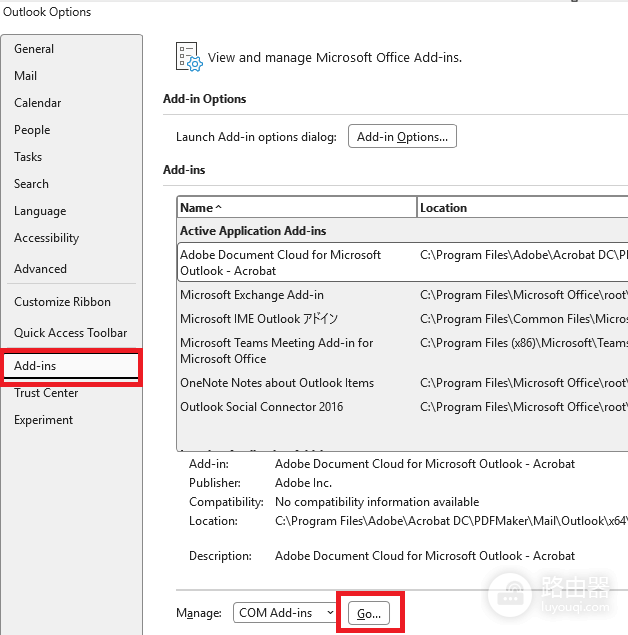This screenshot has width=628, height=635.
Task: Click the Active Application Add-ins group header
Action: pos(253,231)
